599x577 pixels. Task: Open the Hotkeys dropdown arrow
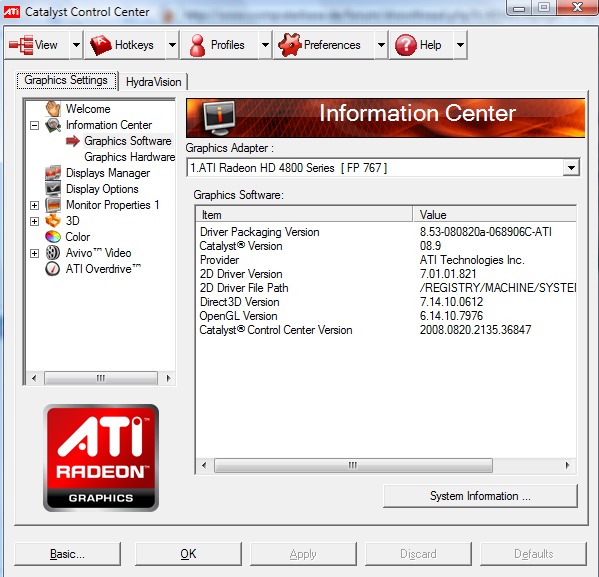pyautogui.click(x=172, y=45)
